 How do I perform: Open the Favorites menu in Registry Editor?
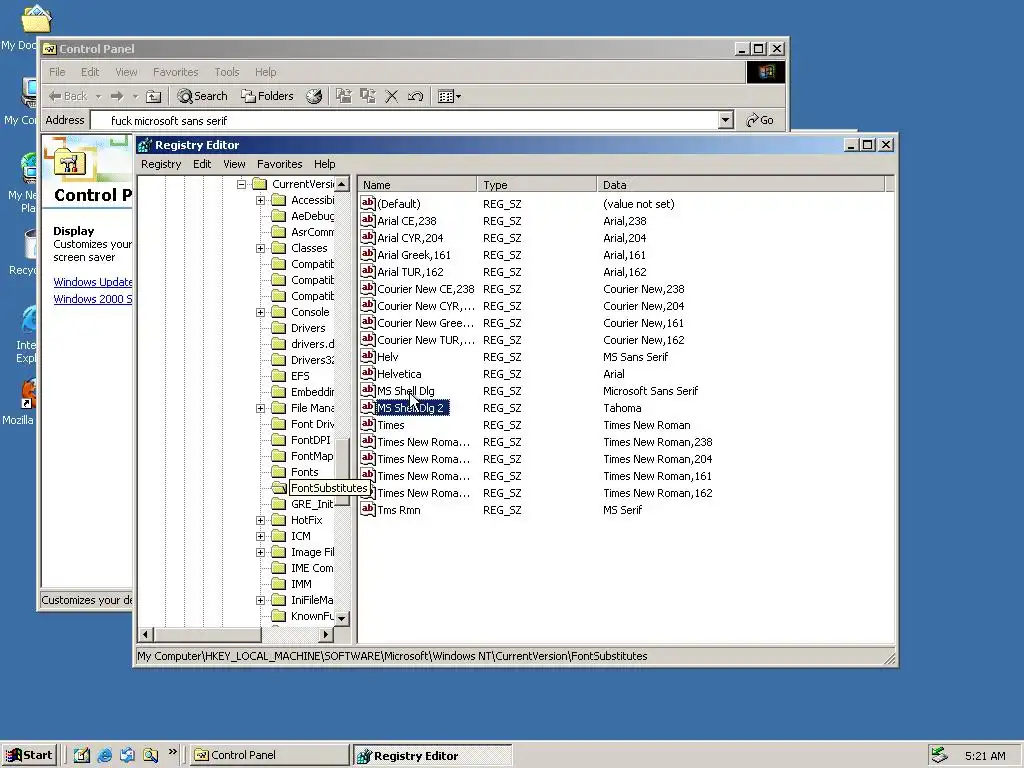coord(280,164)
